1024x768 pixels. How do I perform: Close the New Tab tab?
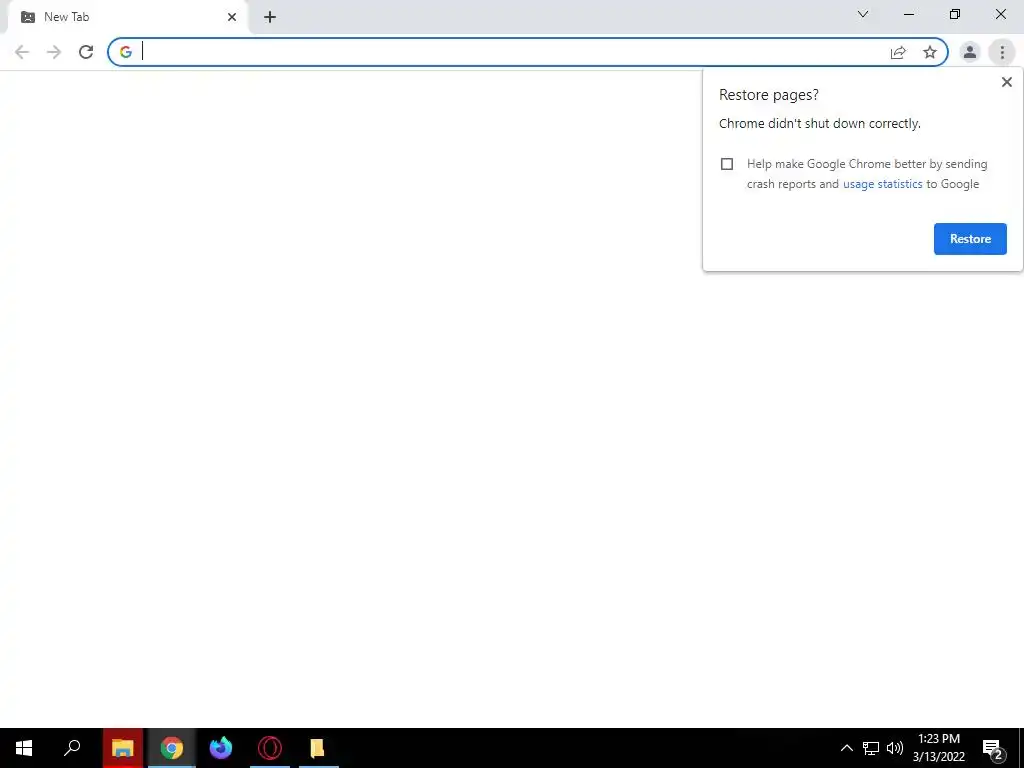coord(232,17)
